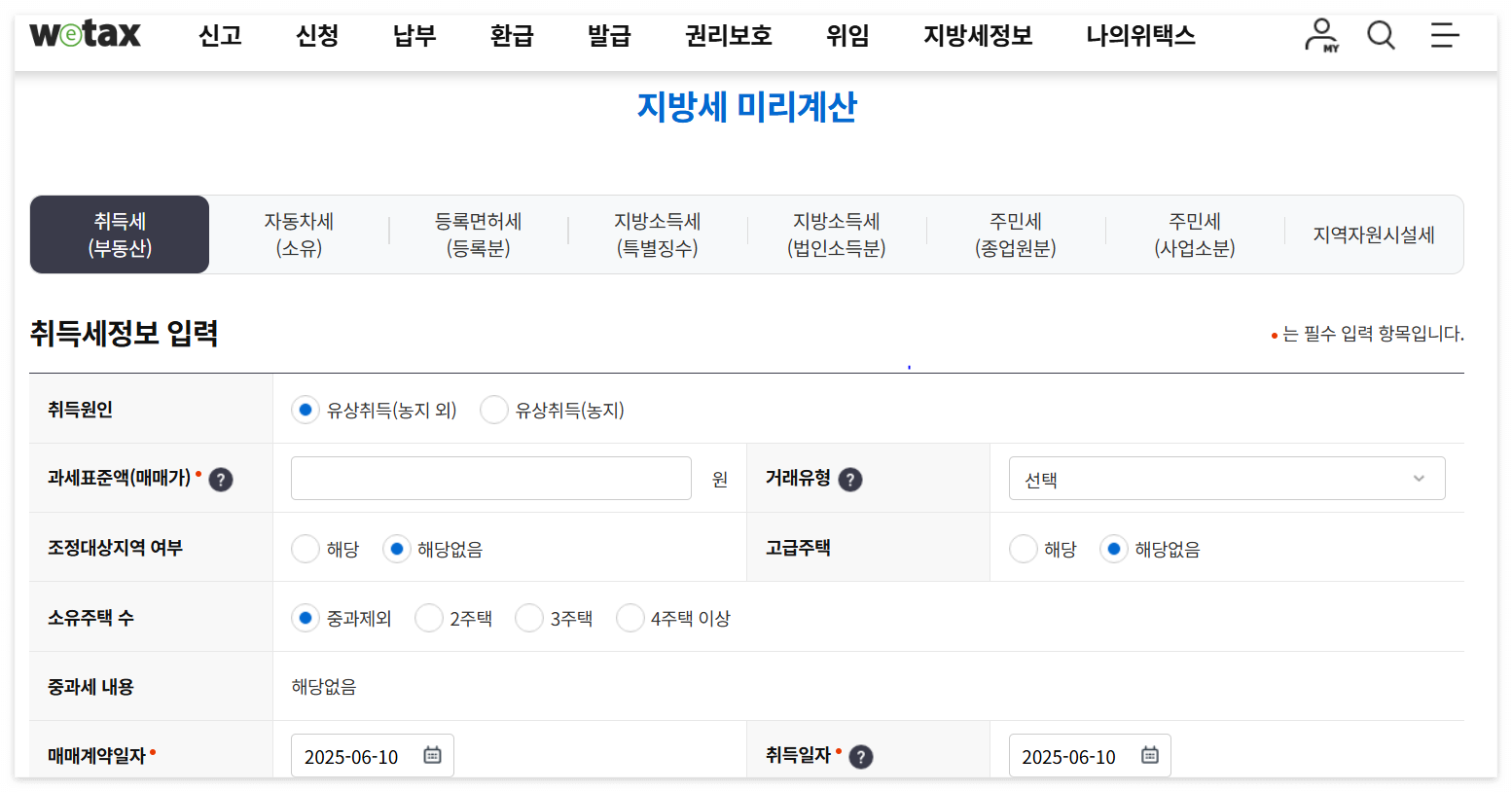Open the 납부 menu

coord(414,36)
